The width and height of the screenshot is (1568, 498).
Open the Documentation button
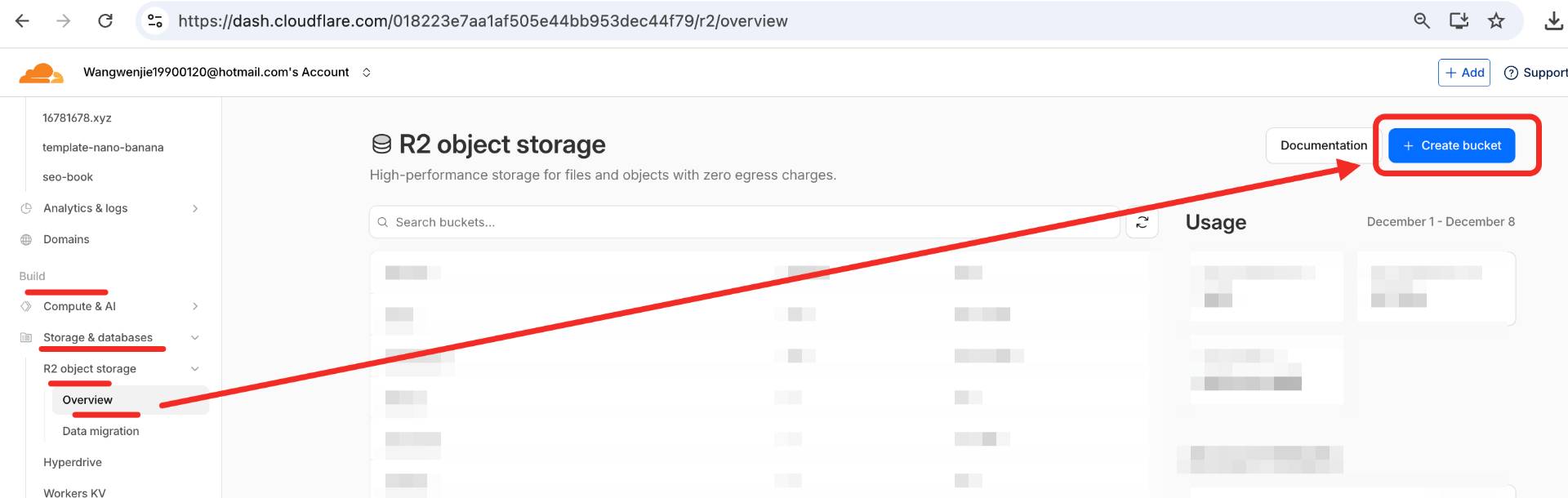tap(1323, 145)
